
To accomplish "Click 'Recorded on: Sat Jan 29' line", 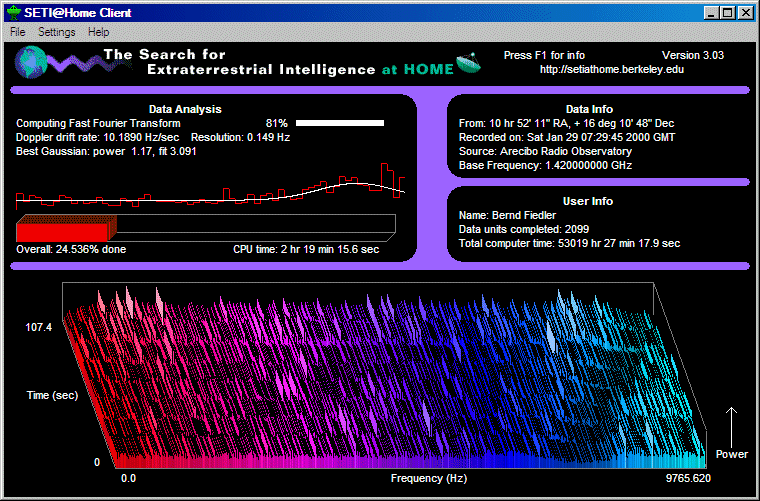I will point(567,138).
